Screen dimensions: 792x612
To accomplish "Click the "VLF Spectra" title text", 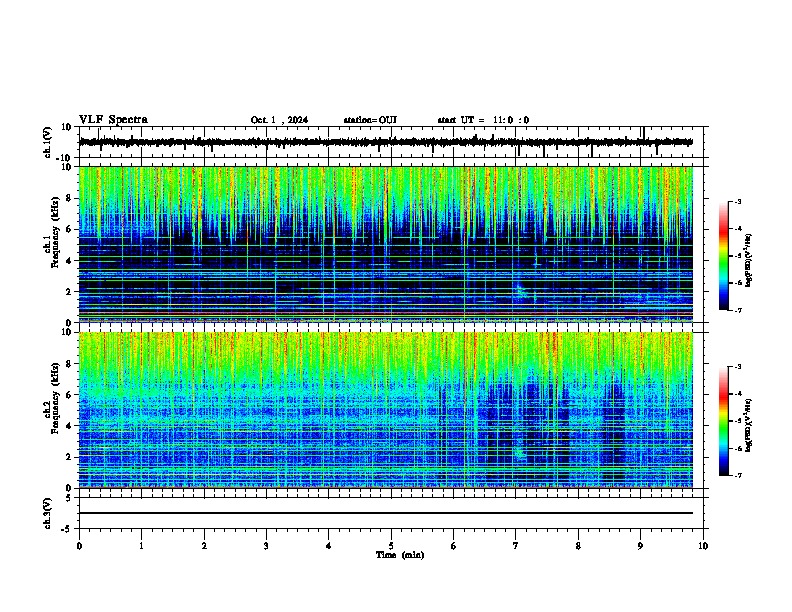I will point(113,120).
